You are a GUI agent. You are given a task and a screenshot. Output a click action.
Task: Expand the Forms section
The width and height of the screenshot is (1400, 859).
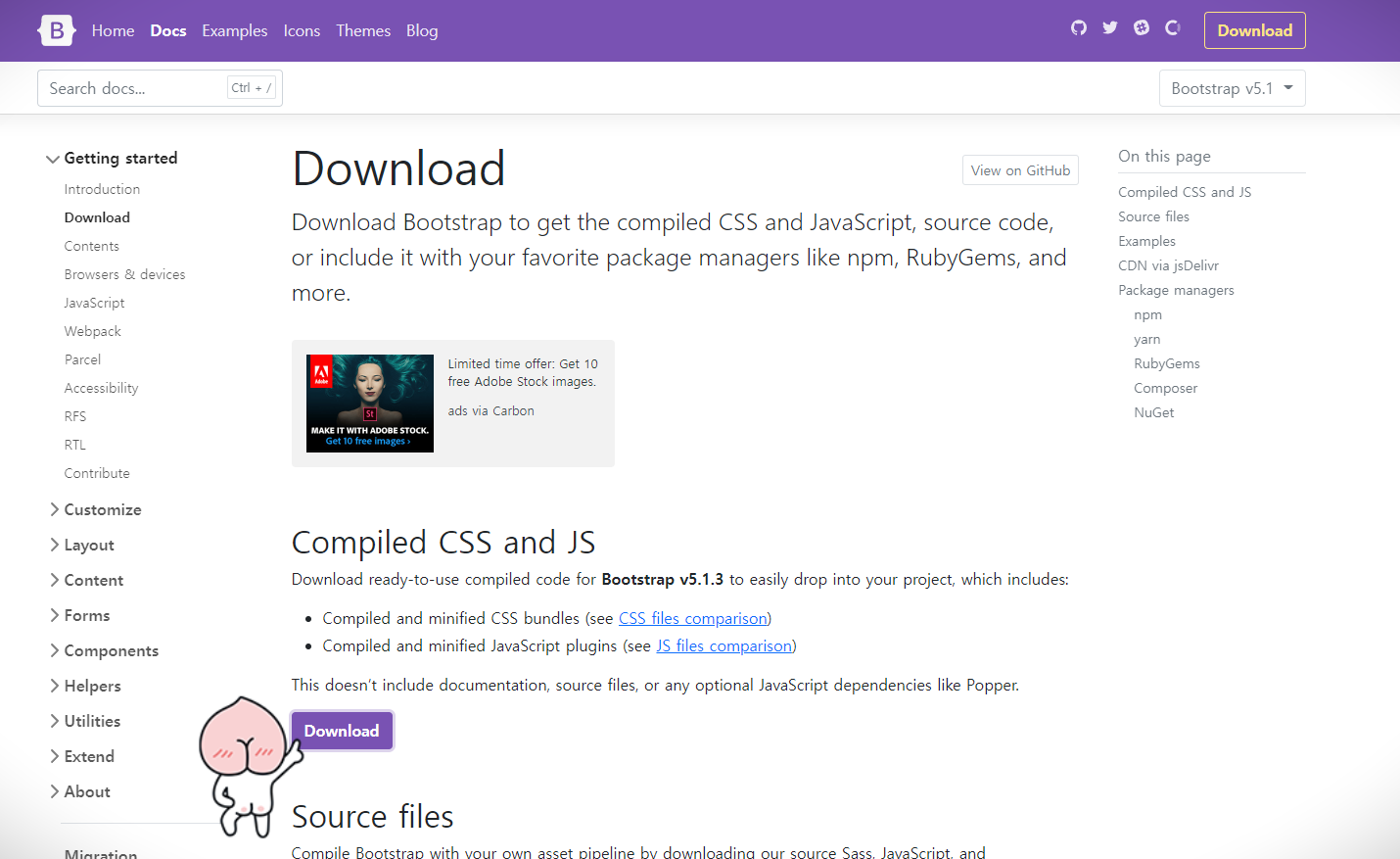80,615
